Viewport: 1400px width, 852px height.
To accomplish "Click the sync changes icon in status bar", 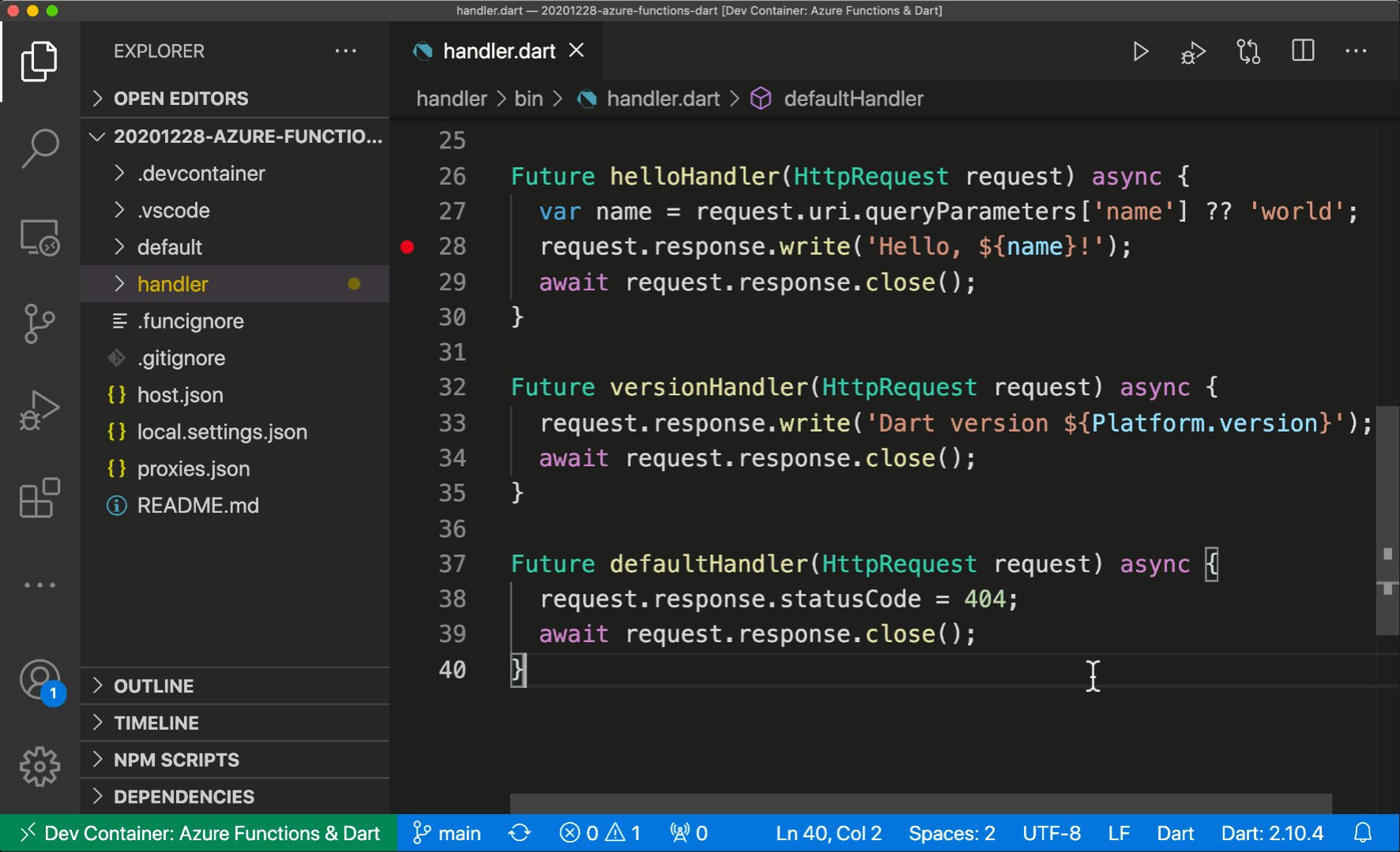I will point(520,833).
